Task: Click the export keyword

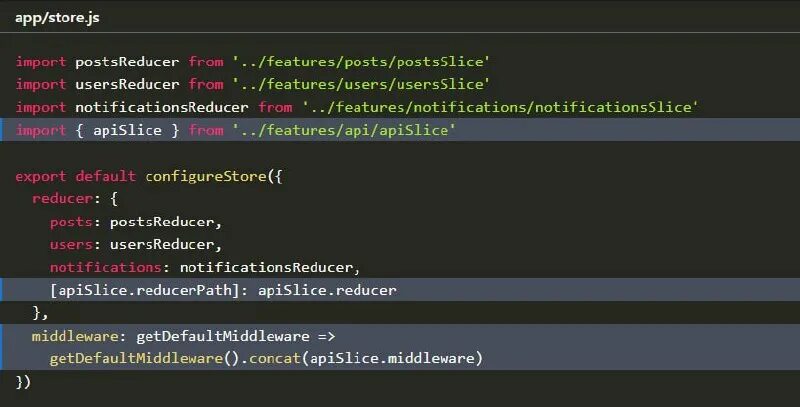Action: click(41, 176)
